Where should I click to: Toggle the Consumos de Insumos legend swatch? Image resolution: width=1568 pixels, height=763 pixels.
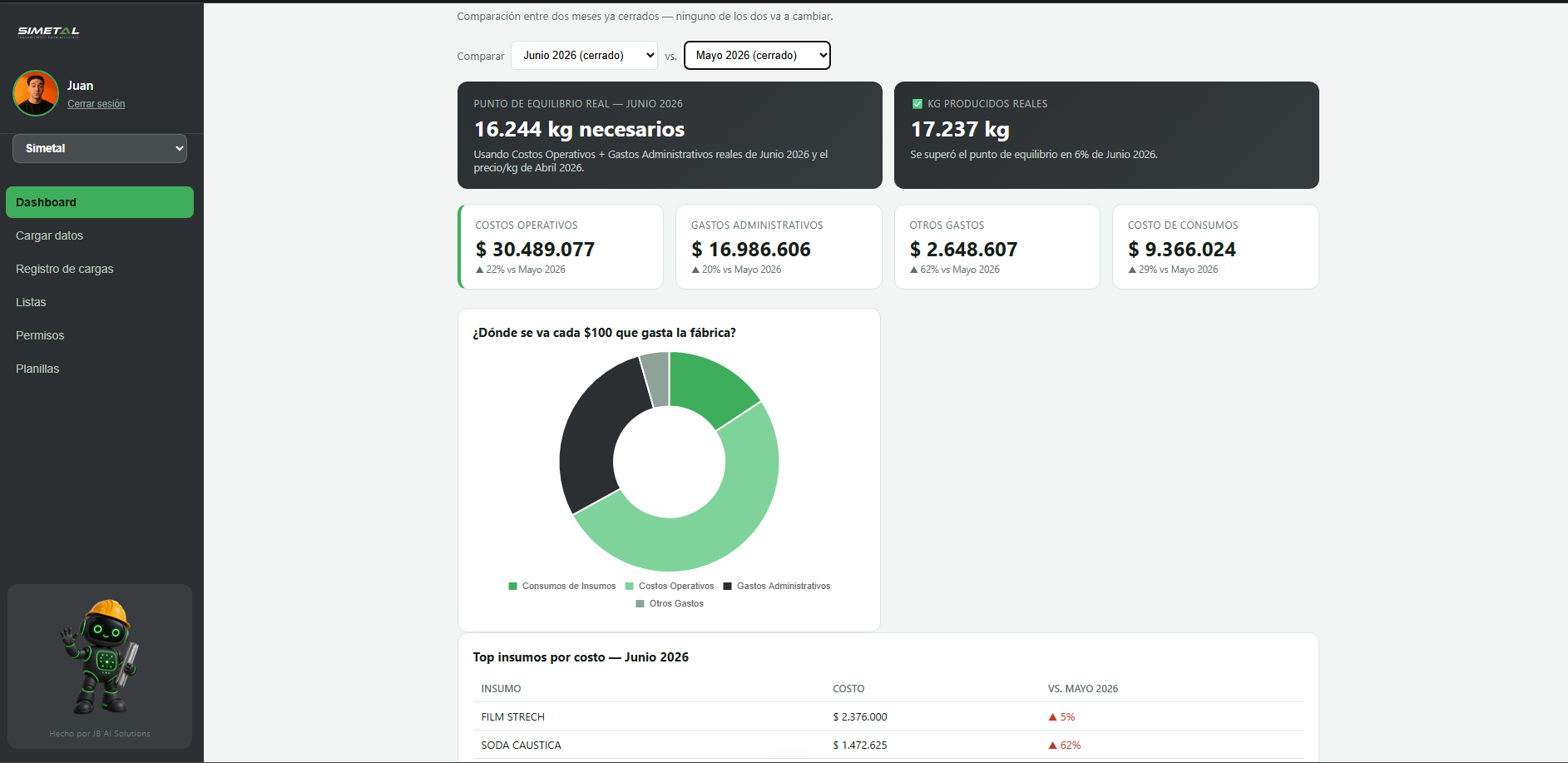click(513, 587)
